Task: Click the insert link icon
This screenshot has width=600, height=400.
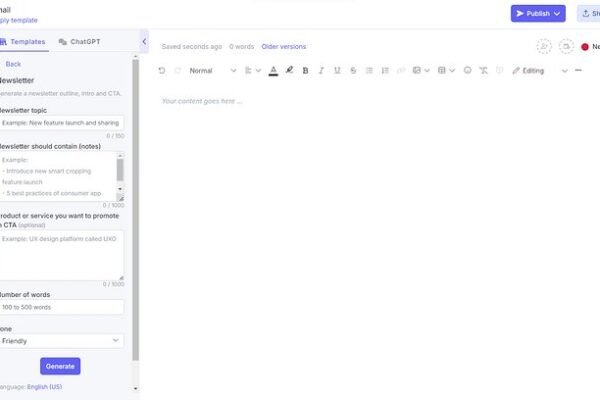Action: (x=401, y=70)
